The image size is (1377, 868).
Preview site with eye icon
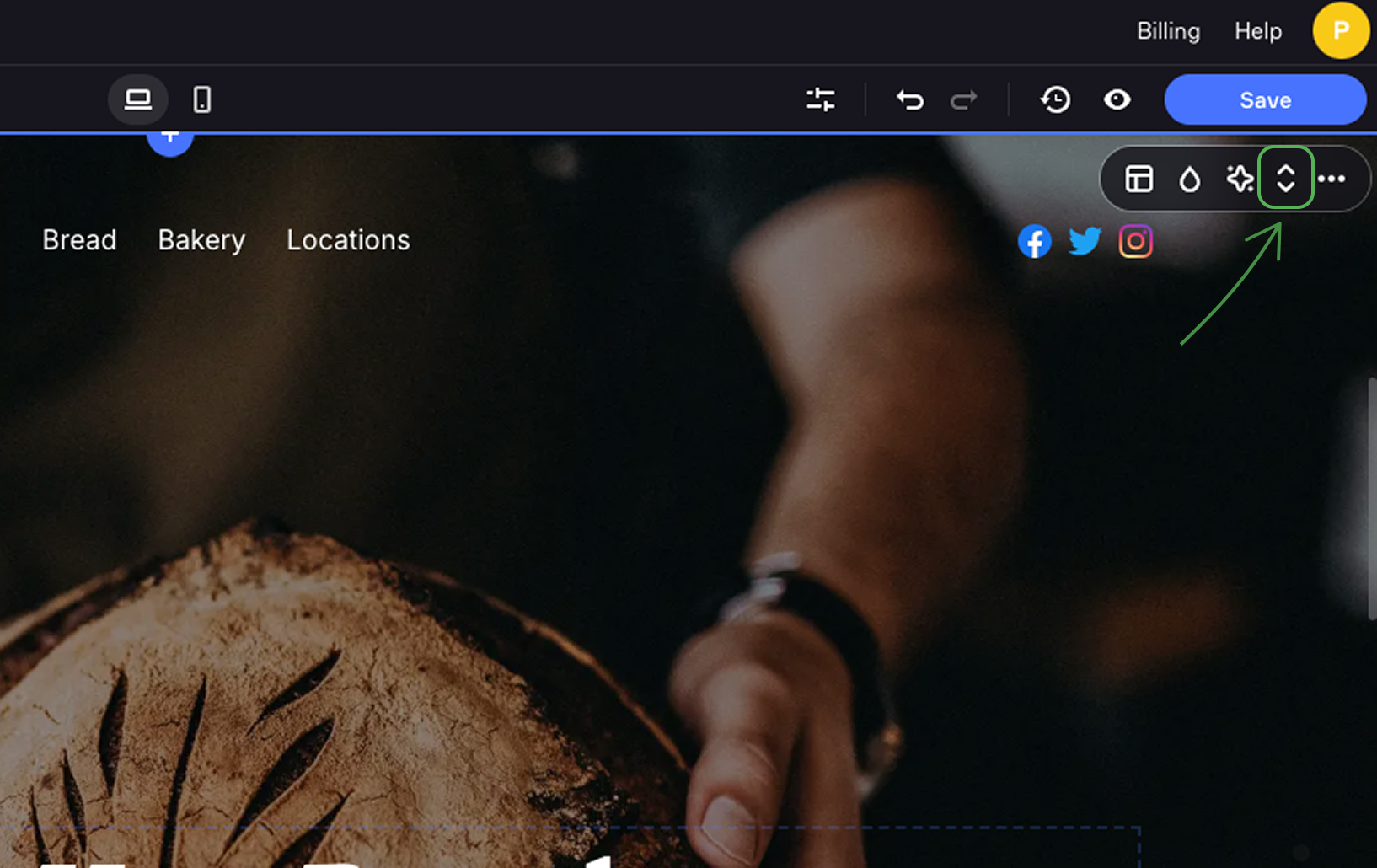[x=1117, y=99]
